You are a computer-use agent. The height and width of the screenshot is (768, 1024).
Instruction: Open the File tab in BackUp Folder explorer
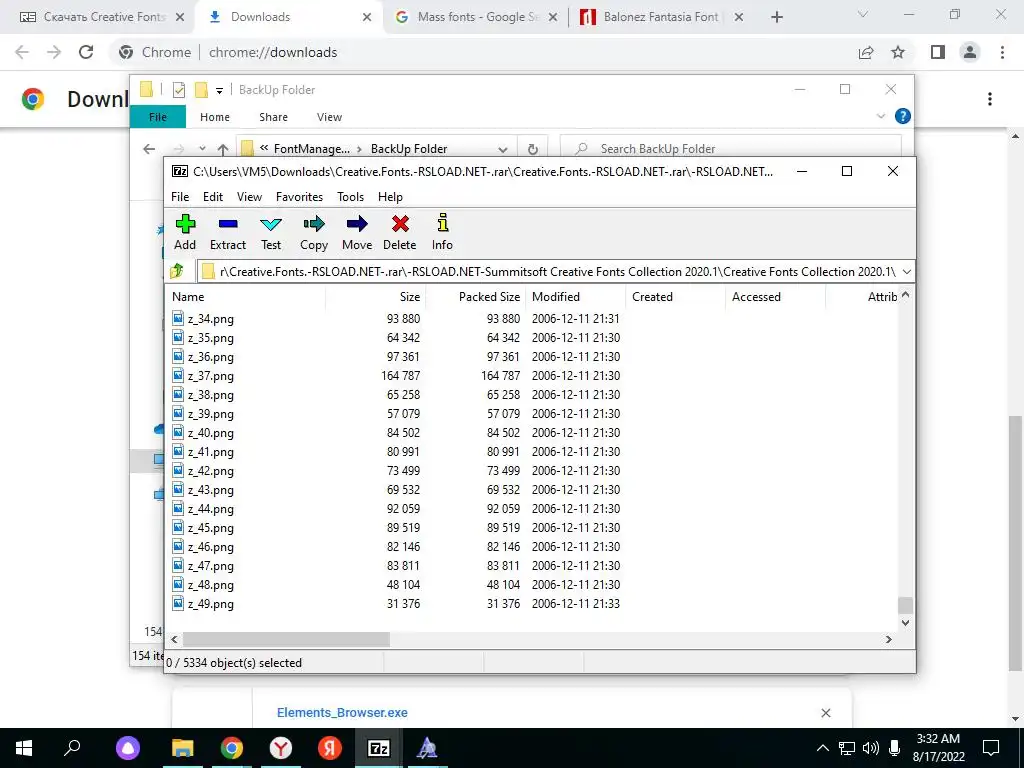158,117
